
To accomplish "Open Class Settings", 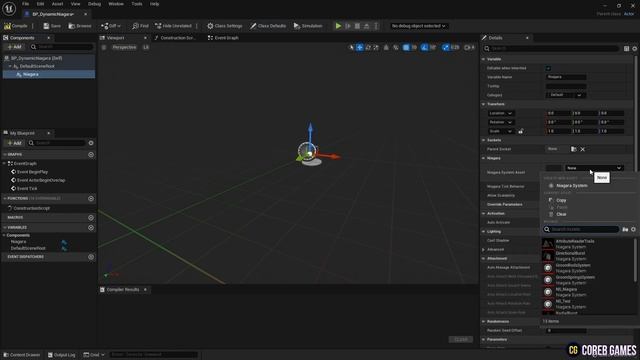I will point(224,26).
